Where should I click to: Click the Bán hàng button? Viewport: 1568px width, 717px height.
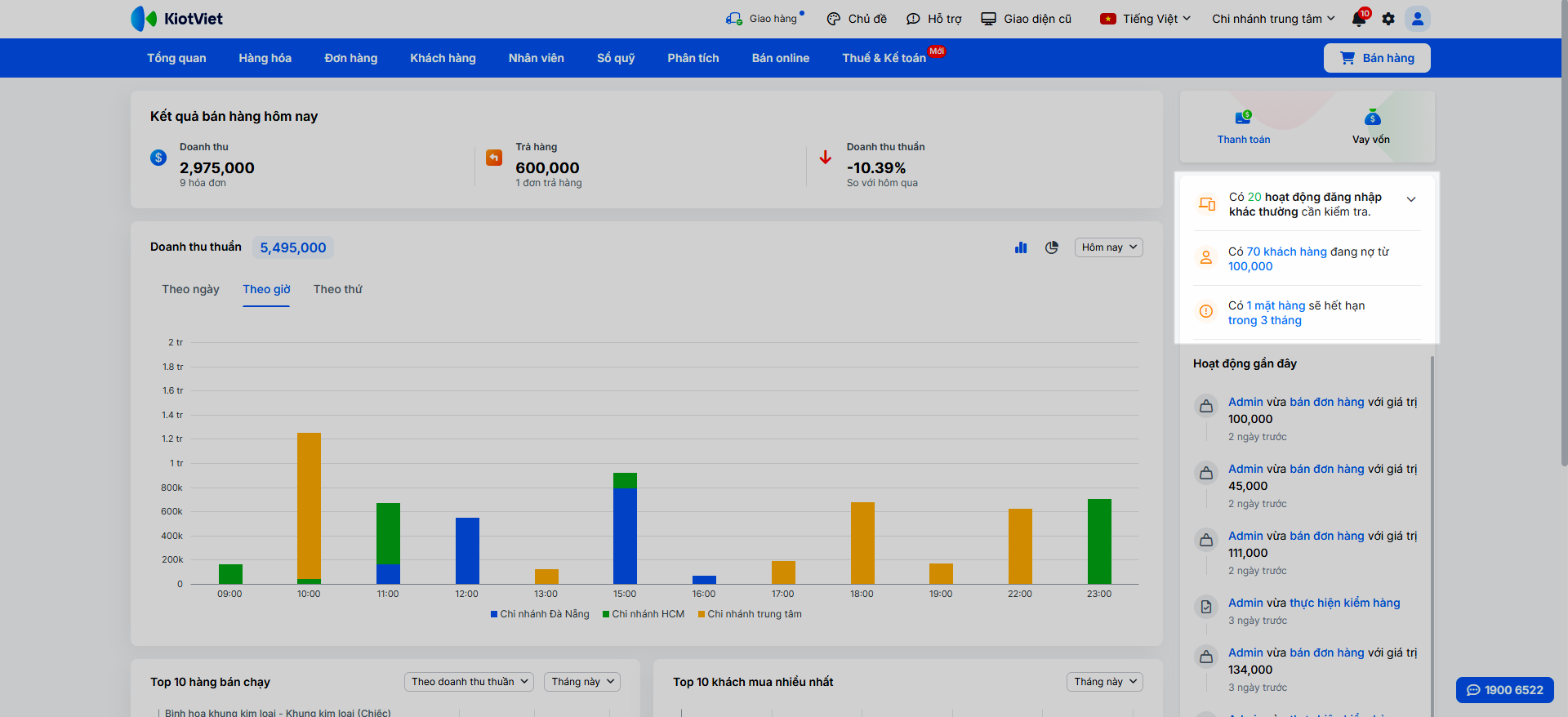point(1376,58)
